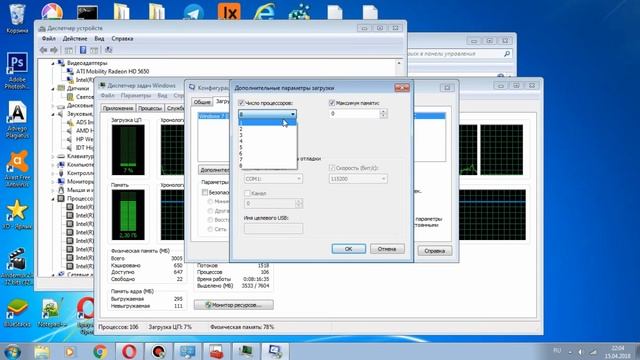Open help icon in Device Manager toolbar
This screenshot has height=360, width=640.
(x=83, y=50)
